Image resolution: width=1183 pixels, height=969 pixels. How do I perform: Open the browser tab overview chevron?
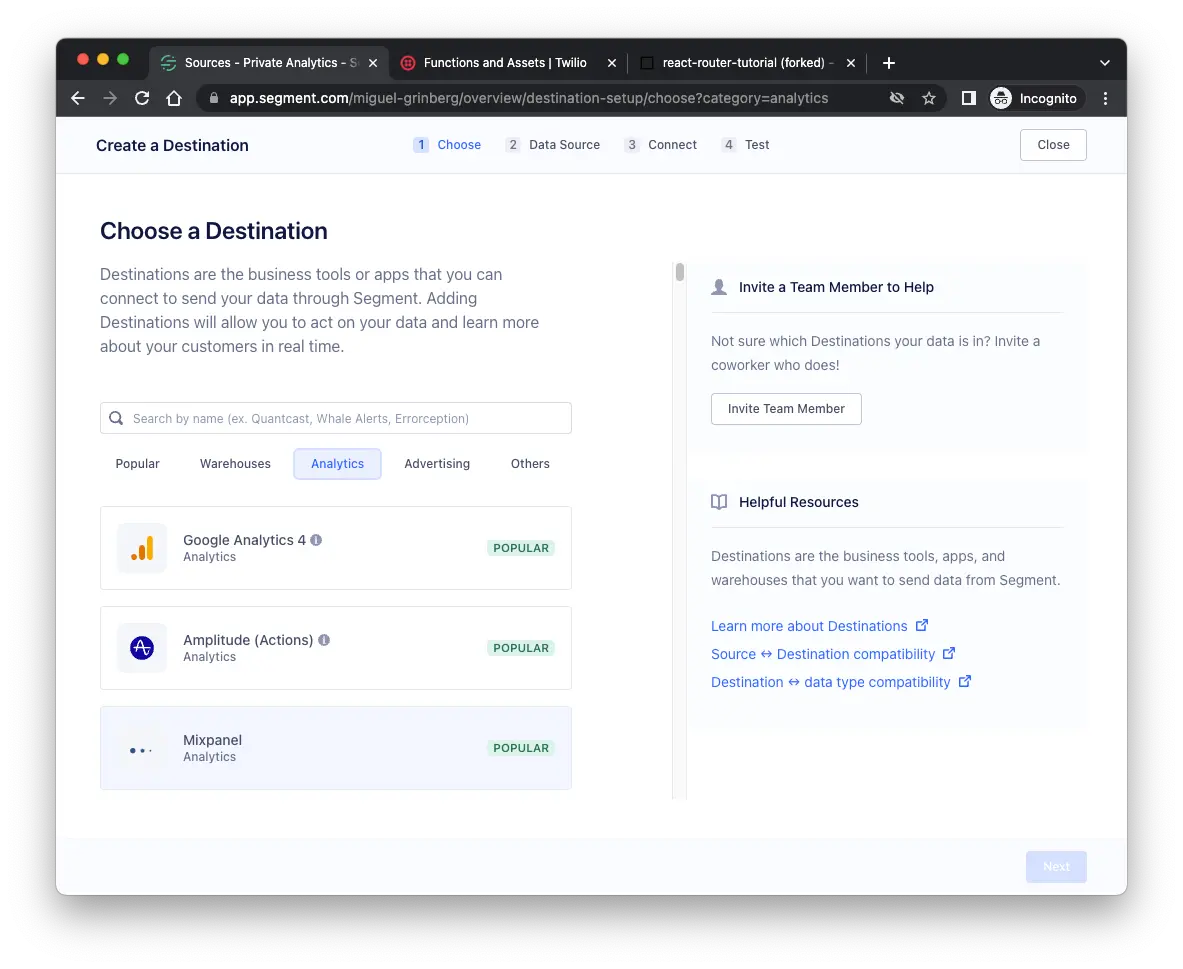point(1104,62)
